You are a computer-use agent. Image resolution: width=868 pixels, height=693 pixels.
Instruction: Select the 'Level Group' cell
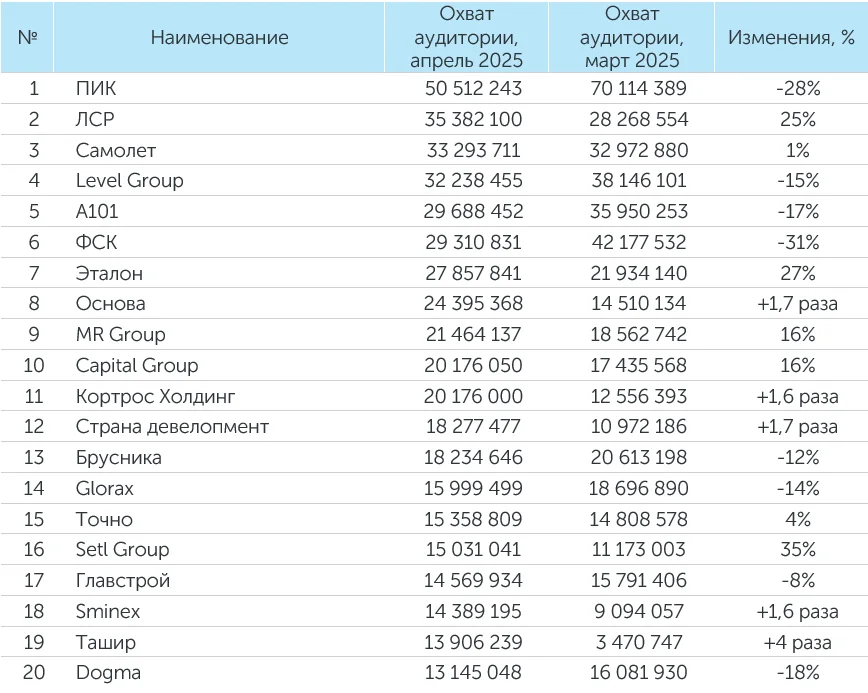coord(129,181)
